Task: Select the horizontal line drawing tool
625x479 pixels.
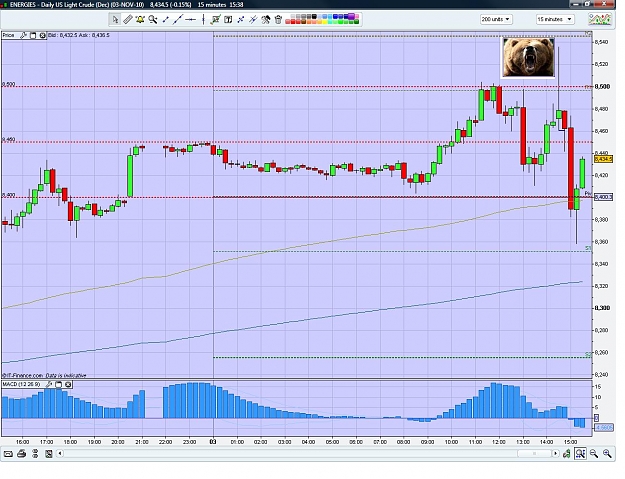Action: click(191, 19)
